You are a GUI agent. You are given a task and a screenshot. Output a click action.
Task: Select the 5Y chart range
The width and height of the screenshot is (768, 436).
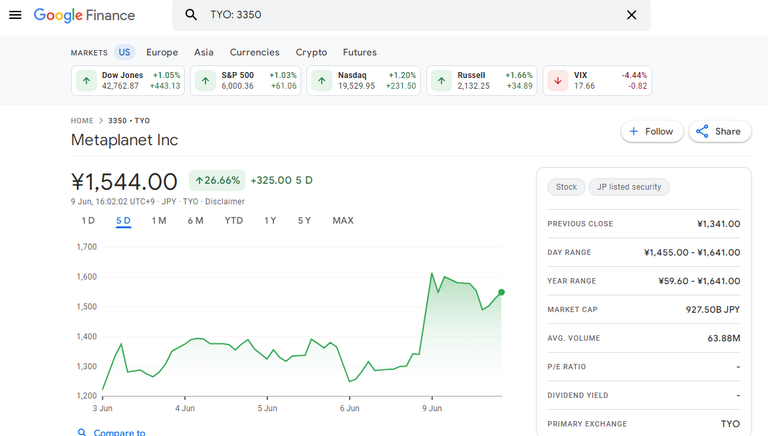click(304, 220)
